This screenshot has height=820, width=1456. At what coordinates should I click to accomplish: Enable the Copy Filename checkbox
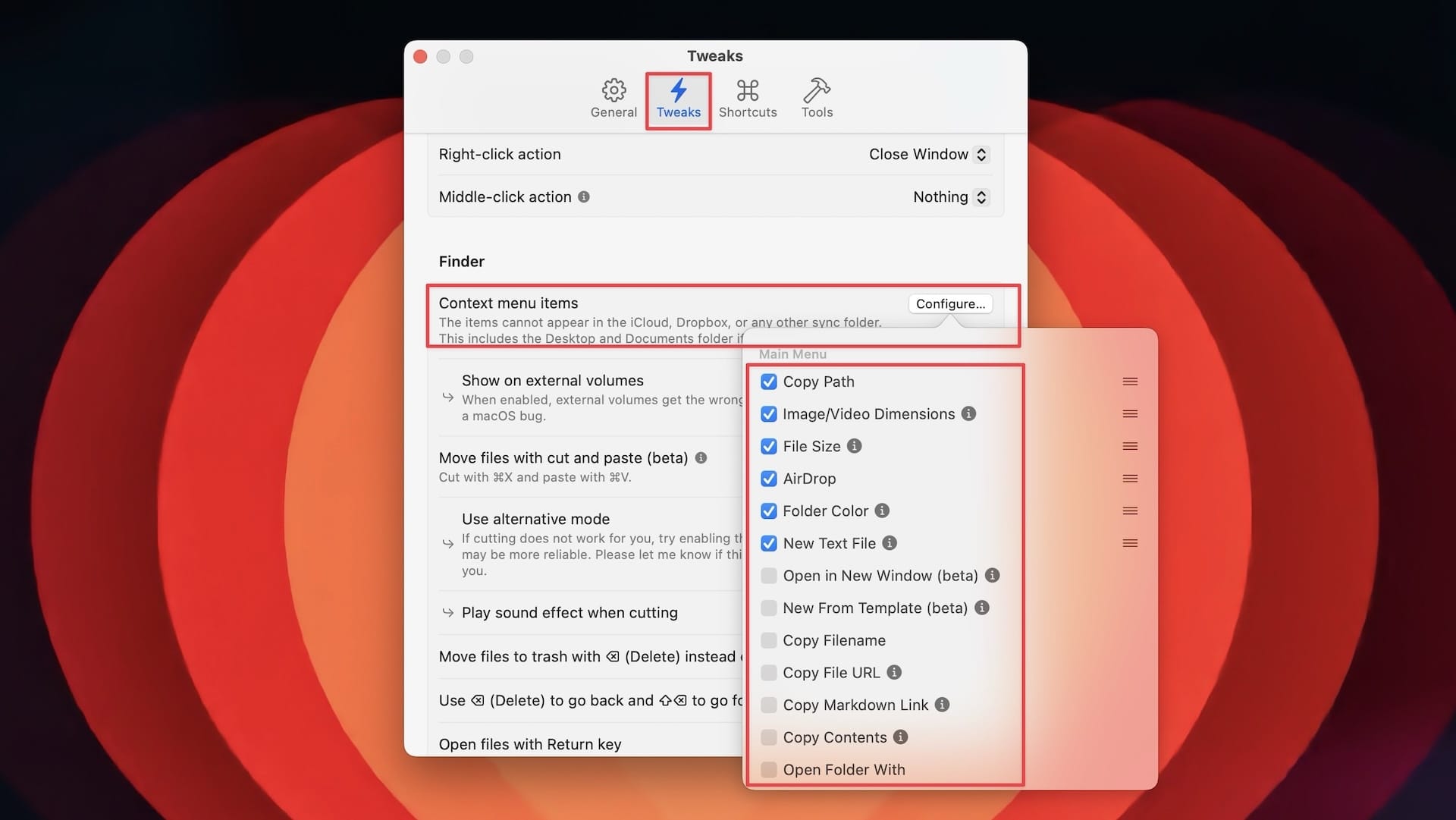coord(769,640)
